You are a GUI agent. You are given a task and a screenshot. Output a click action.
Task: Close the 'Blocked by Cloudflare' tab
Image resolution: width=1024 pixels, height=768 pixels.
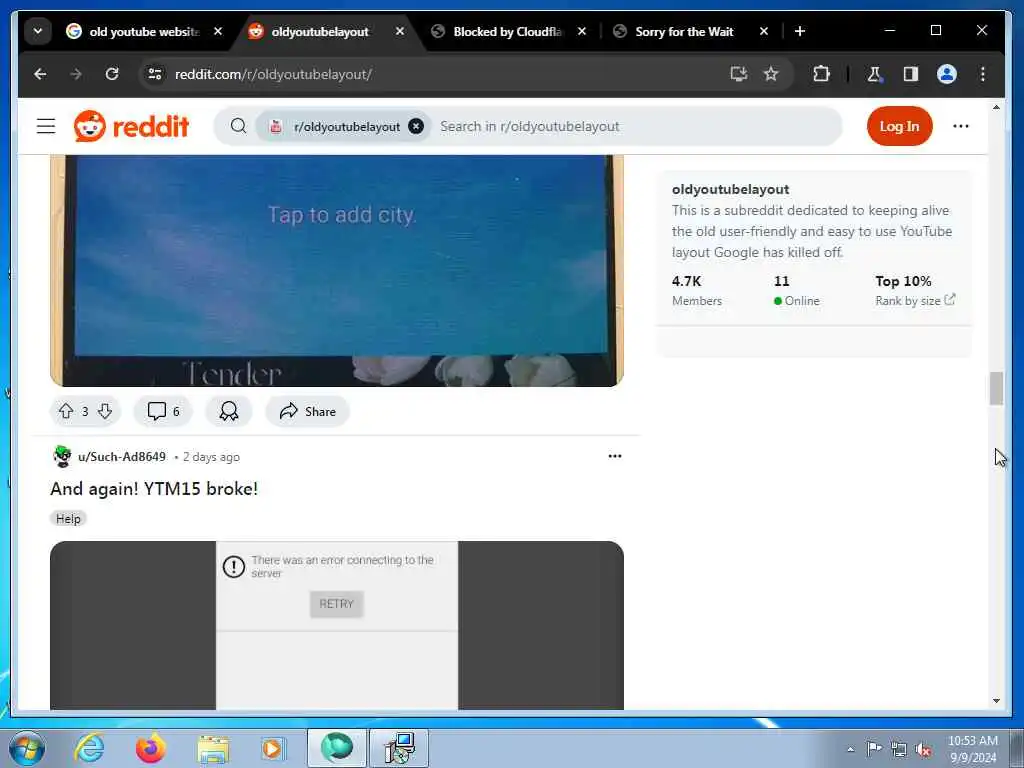(582, 31)
